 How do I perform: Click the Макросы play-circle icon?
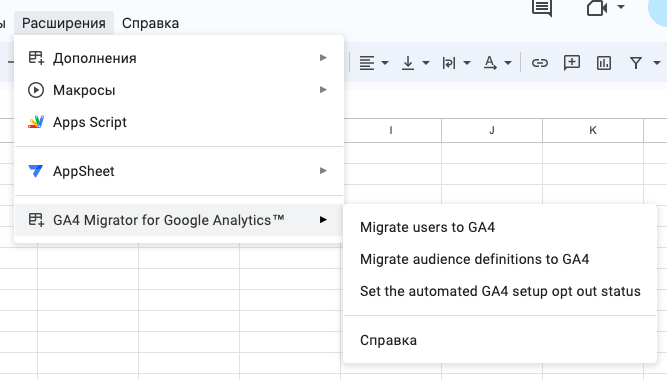(x=36, y=90)
